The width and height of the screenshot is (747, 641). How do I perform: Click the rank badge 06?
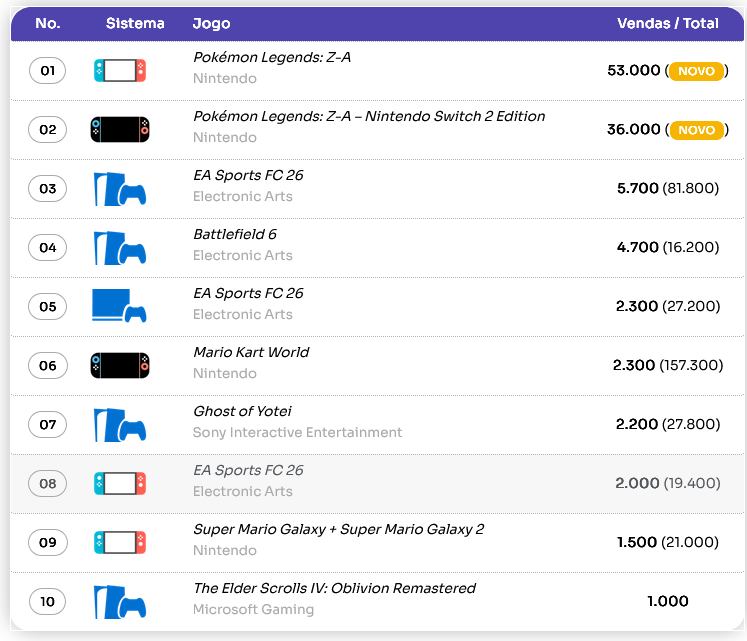click(x=48, y=366)
